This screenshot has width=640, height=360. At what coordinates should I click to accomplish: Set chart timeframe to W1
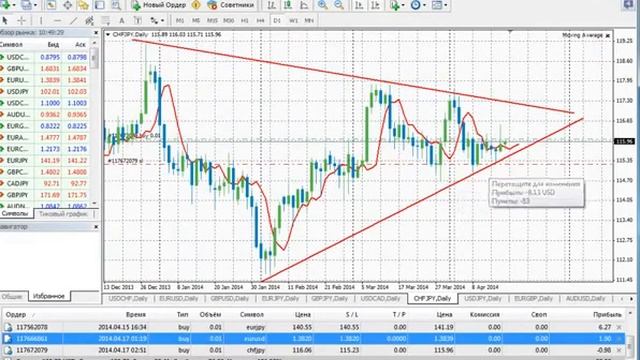[x=293, y=20]
